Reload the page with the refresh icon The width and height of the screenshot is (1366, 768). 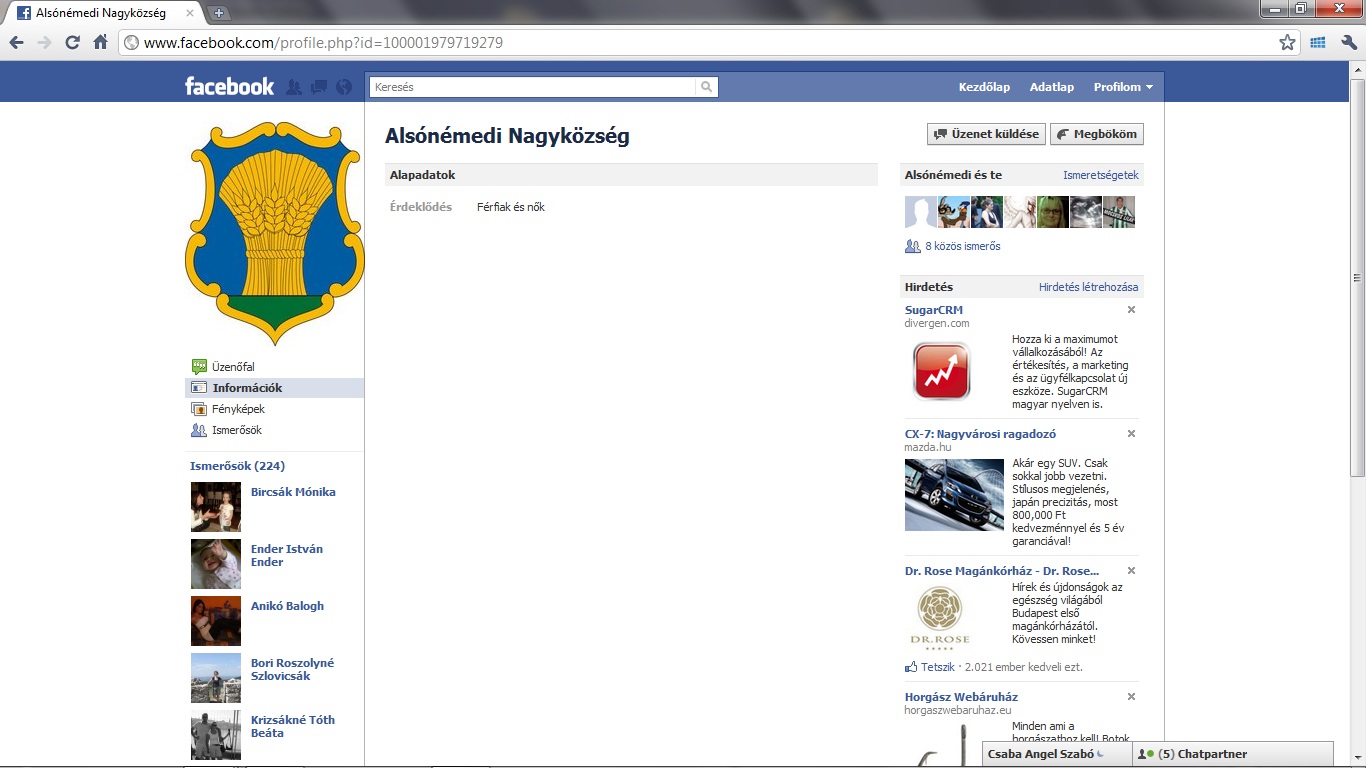coord(72,42)
